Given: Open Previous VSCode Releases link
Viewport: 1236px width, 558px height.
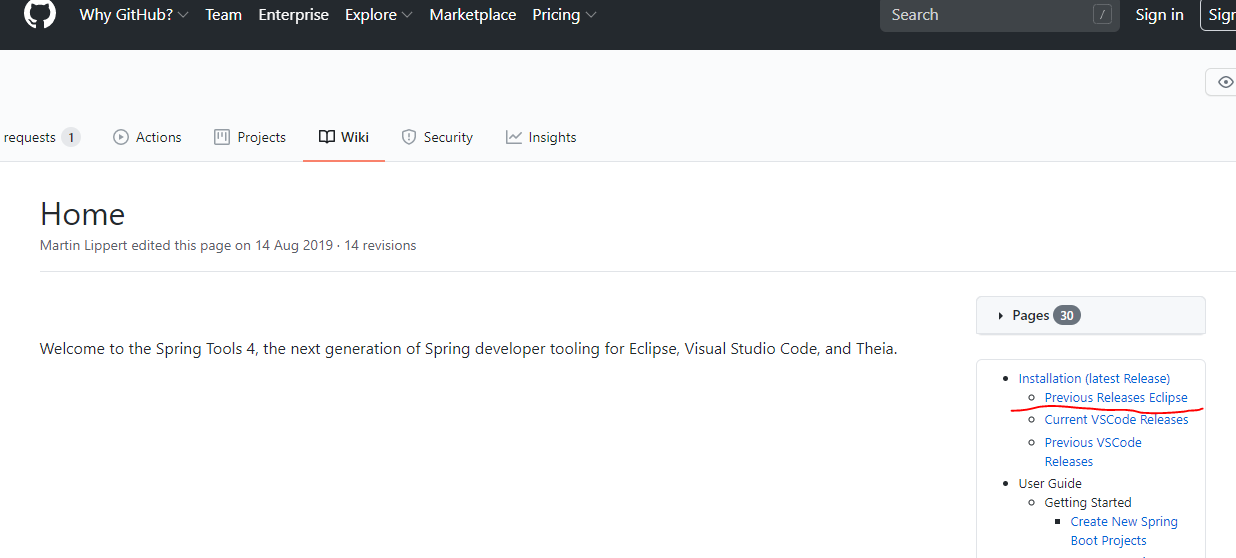Looking at the screenshot, I should [x=1093, y=452].
